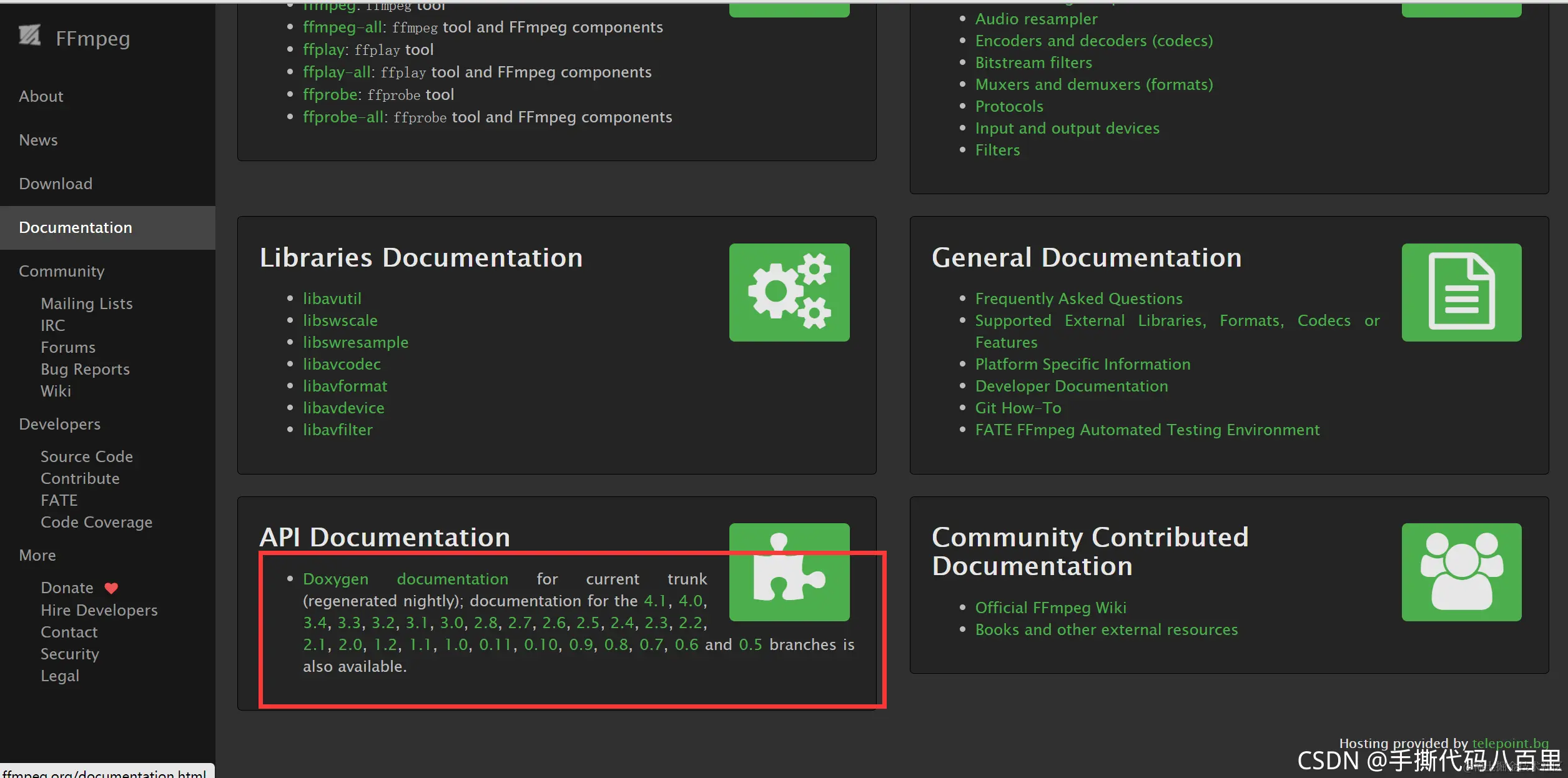Open API docs for version 0.5
Image resolution: width=1568 pixels, height=778 pixels.
(751, 644)
